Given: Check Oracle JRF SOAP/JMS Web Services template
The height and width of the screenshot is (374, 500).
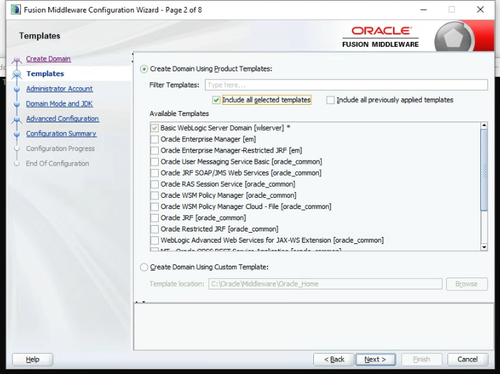Looking at the screenshot, I should [x=155, y=173].
